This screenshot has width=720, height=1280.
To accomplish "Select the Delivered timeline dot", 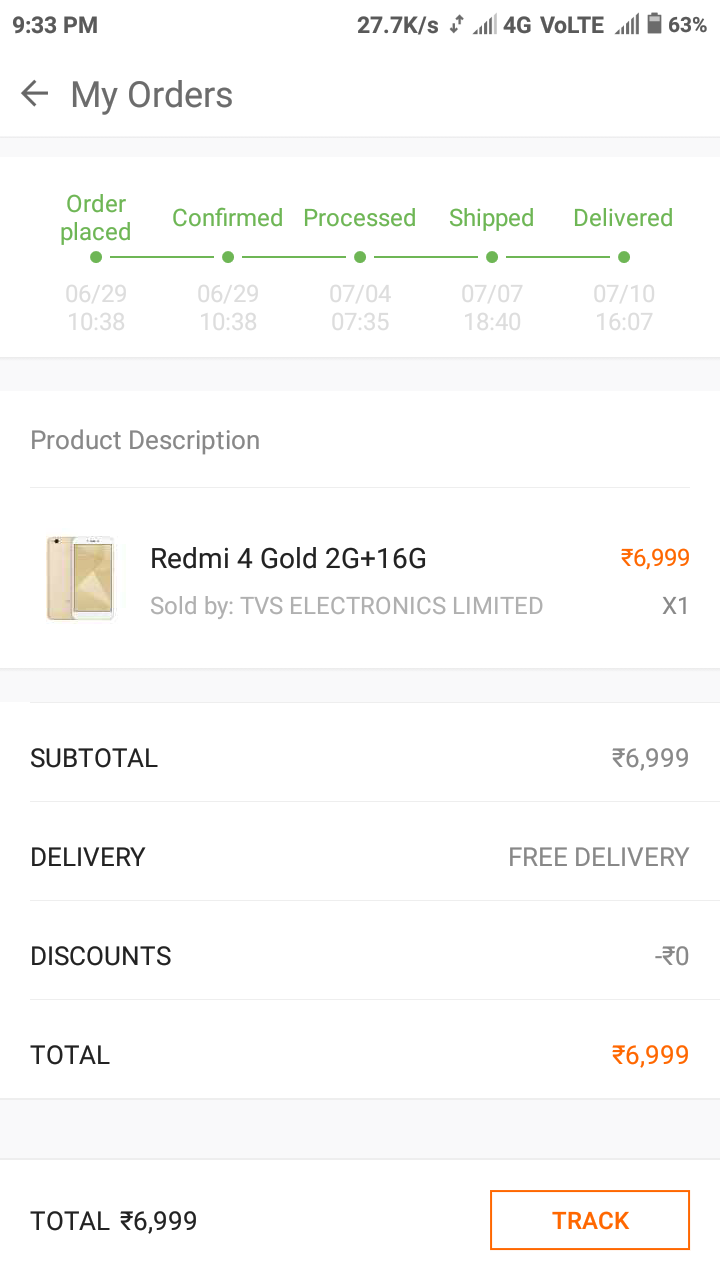I will coord(624,257).
